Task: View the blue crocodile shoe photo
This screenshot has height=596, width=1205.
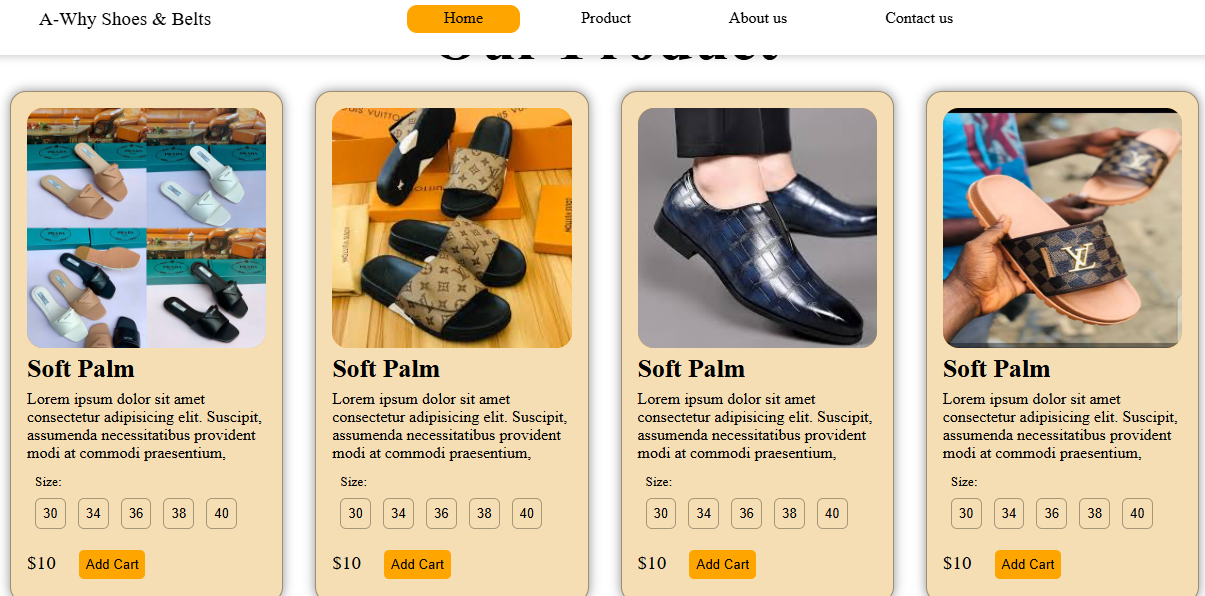Action: click(757, 228)
